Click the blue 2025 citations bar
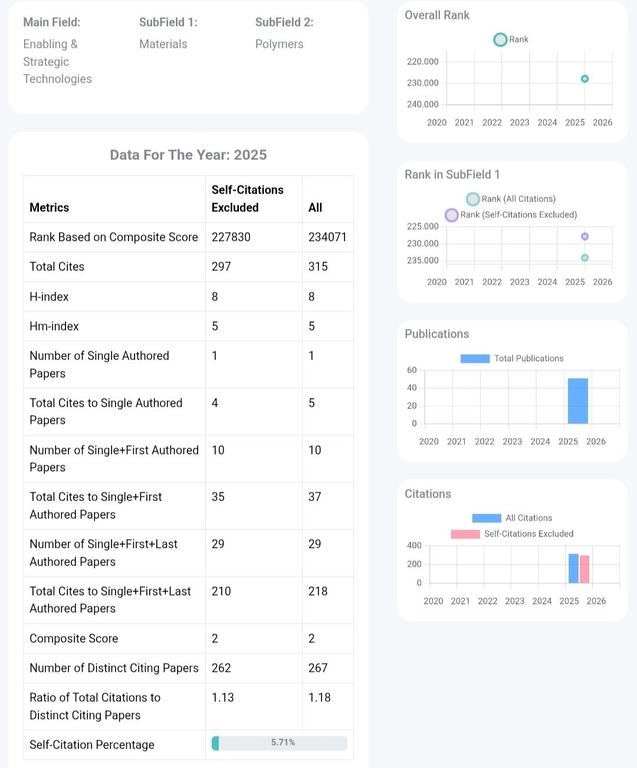 pyautogui.click(x=574, y=568)
